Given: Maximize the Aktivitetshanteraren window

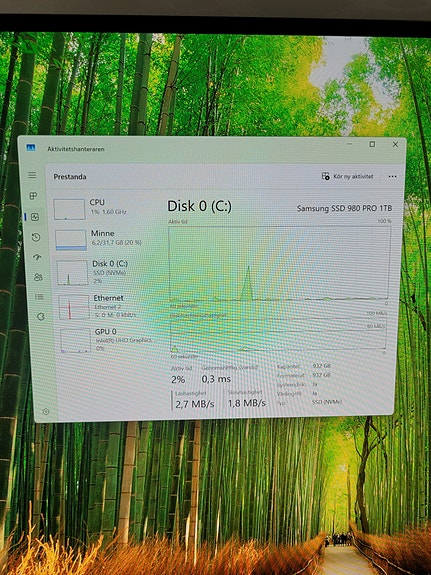Looking at the screenshot, I should tap(372, 144).
